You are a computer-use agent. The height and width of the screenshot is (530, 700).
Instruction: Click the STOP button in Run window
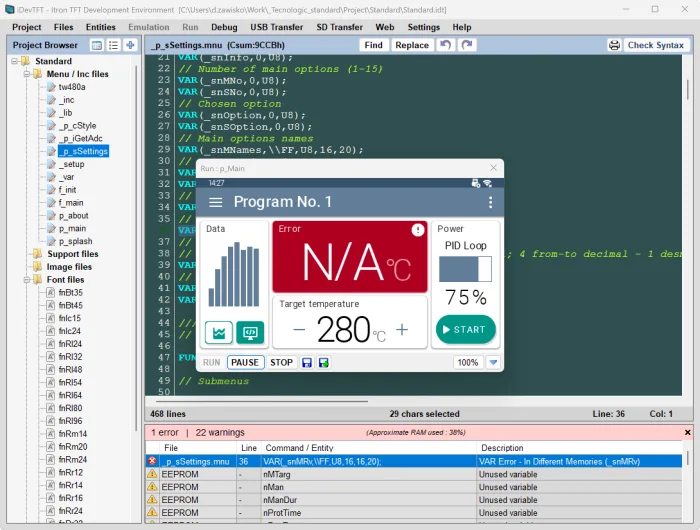click(281, 363)
